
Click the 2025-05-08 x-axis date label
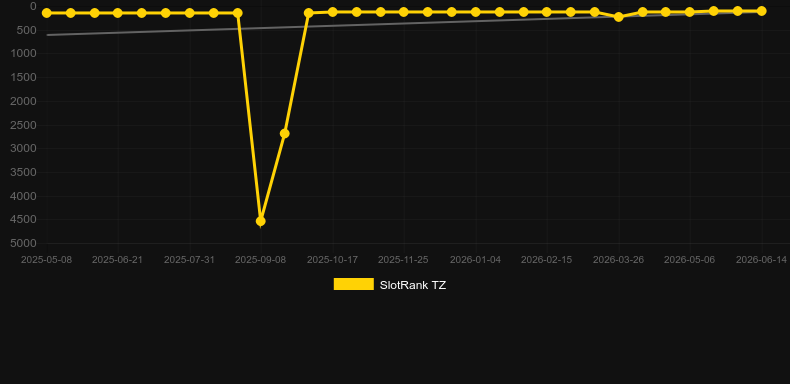[46, 260]
